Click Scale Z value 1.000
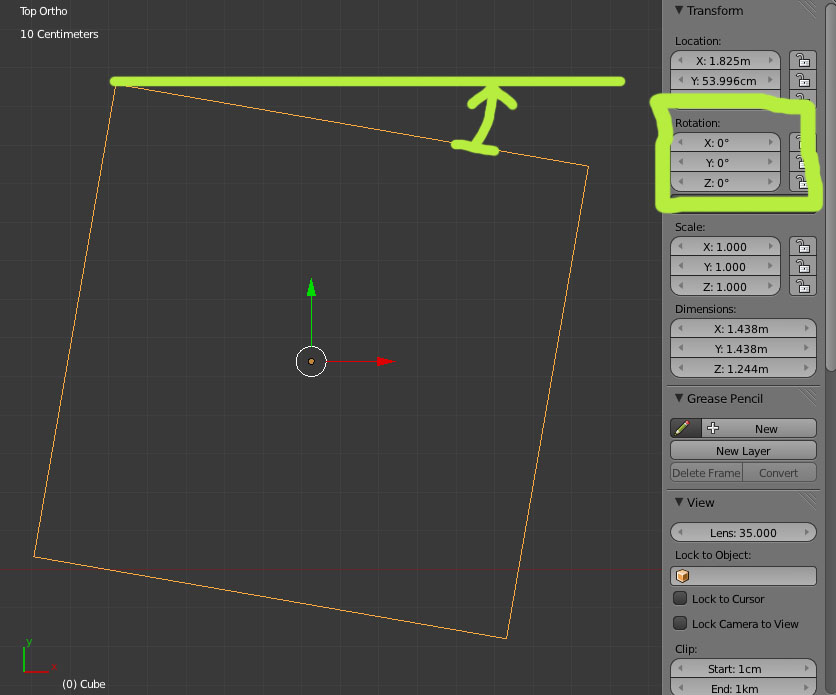836x695 pixels. 725,287
